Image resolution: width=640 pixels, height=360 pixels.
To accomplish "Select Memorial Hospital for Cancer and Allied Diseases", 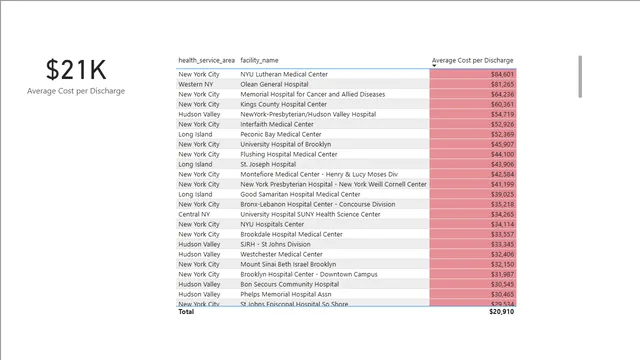I will point(313,94).
